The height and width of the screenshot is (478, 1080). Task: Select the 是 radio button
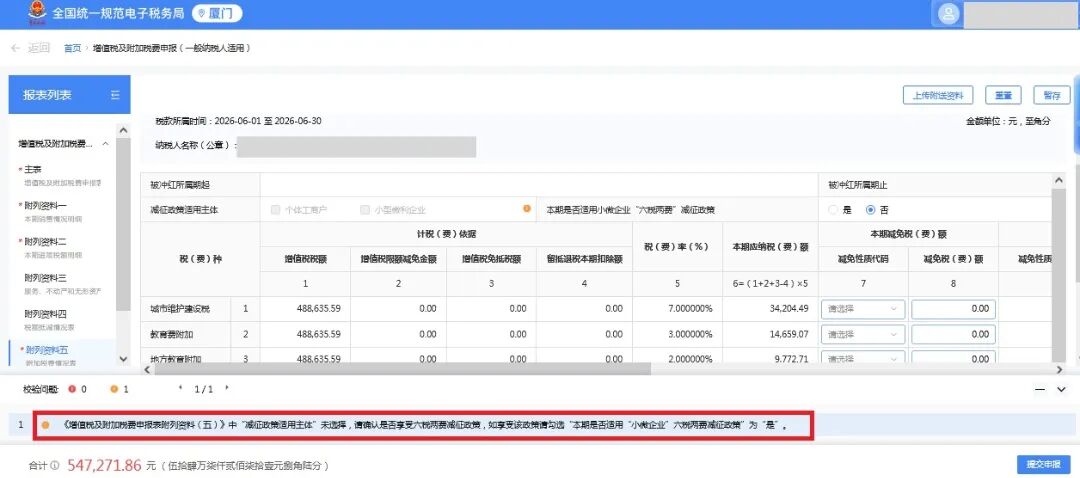(x=835, y=210)
